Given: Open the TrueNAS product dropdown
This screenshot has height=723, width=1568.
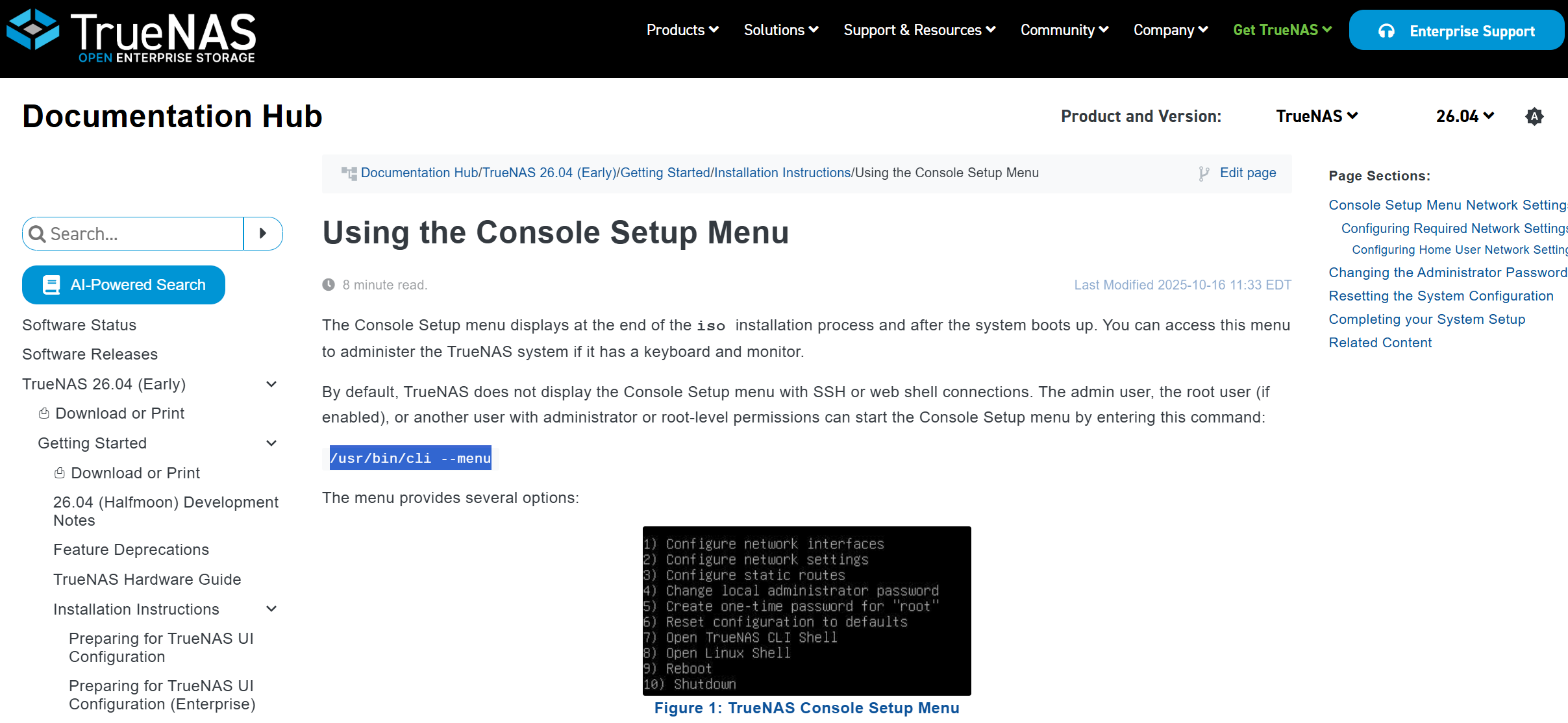Looking at the screenshot, I should click(x=1317, y=116).
